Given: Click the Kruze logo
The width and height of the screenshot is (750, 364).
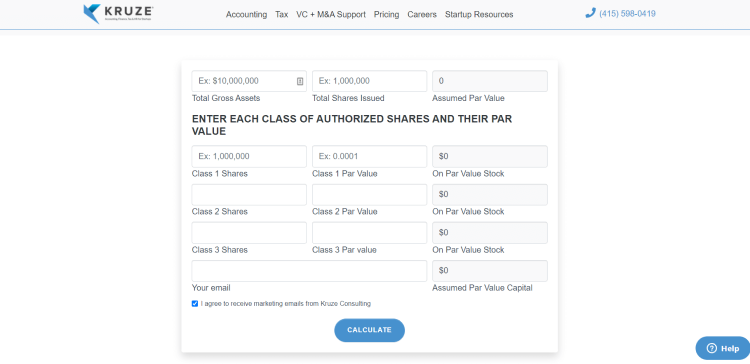Looking at the screenshot, I should (x=118, y=14).
